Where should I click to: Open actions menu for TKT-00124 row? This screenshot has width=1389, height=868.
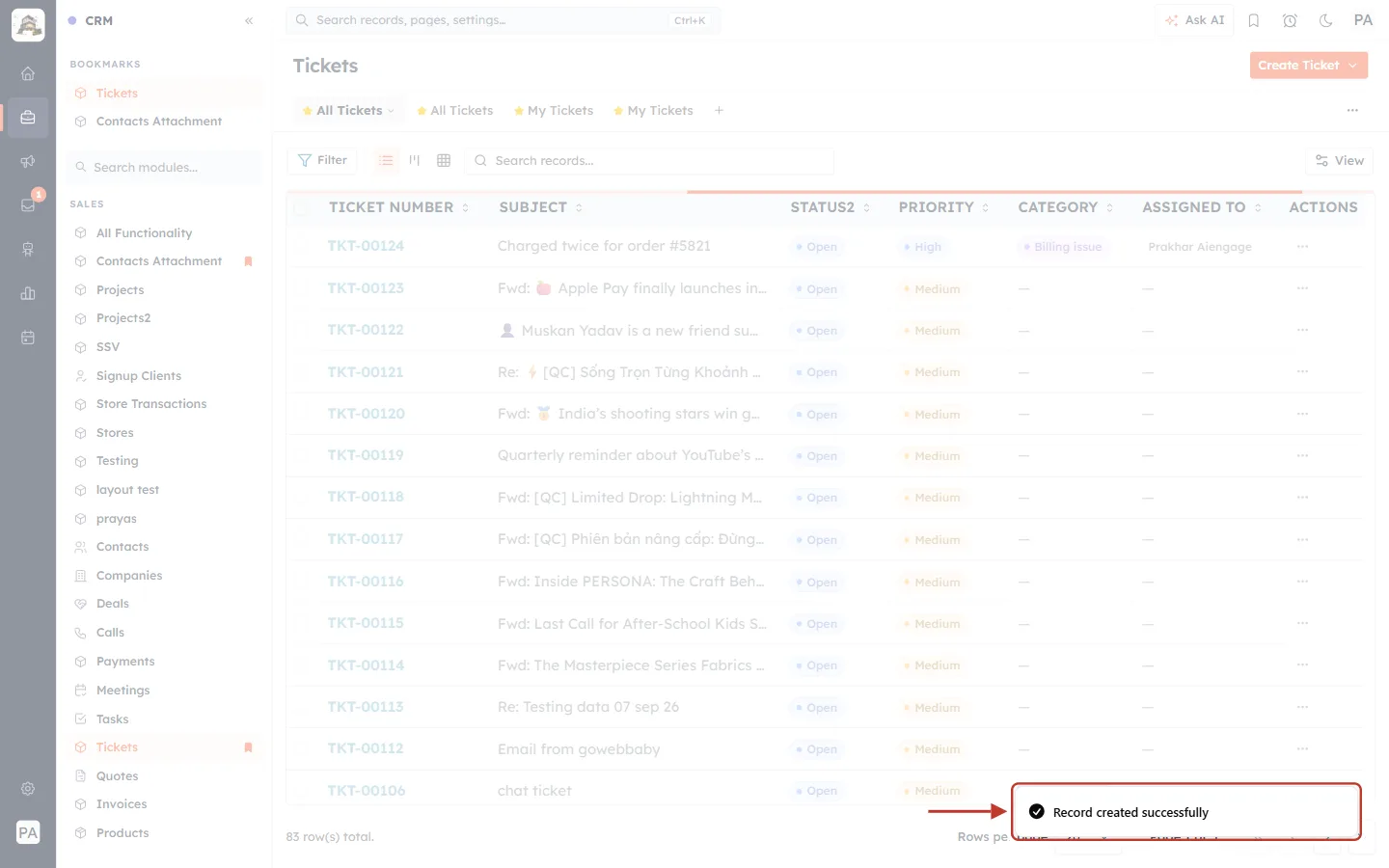click(x=1302, y=247)
